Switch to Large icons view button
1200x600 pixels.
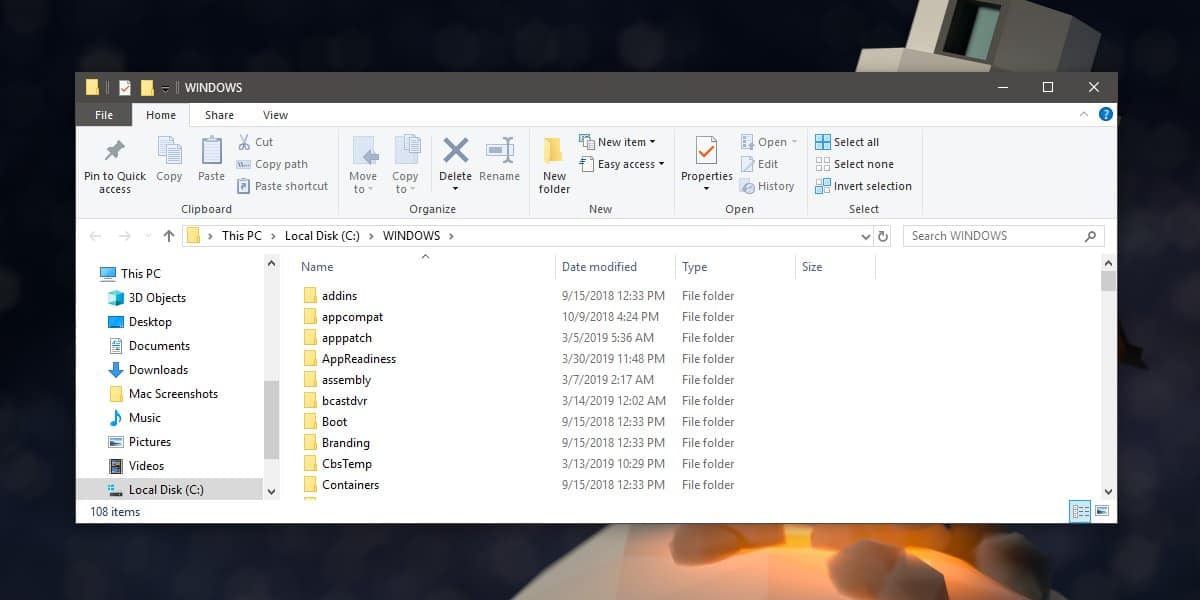(1102, 511)
